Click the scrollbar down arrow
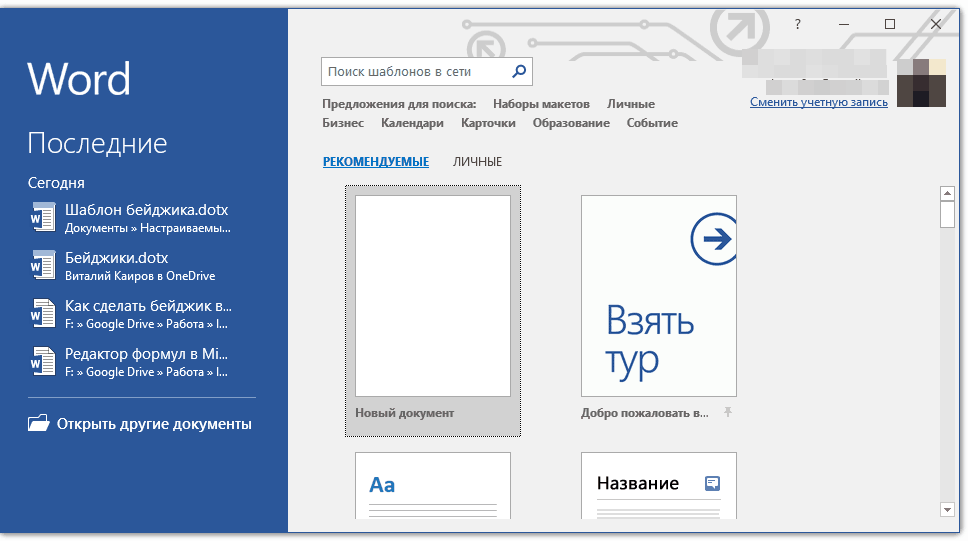The image size is (968, 541). pyautogui.click(x=947, y=510)
